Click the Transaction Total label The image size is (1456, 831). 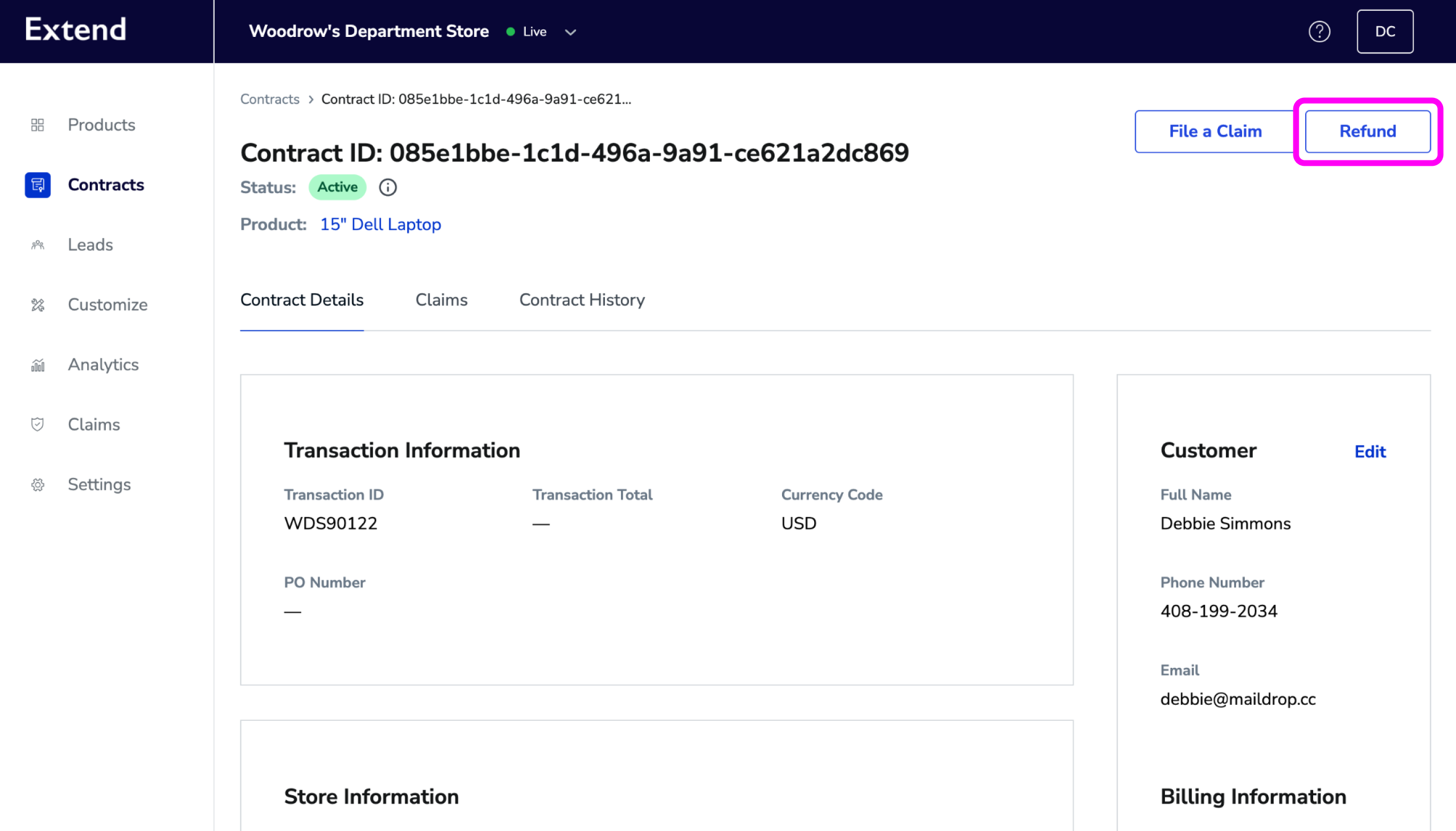coord(592,495)
